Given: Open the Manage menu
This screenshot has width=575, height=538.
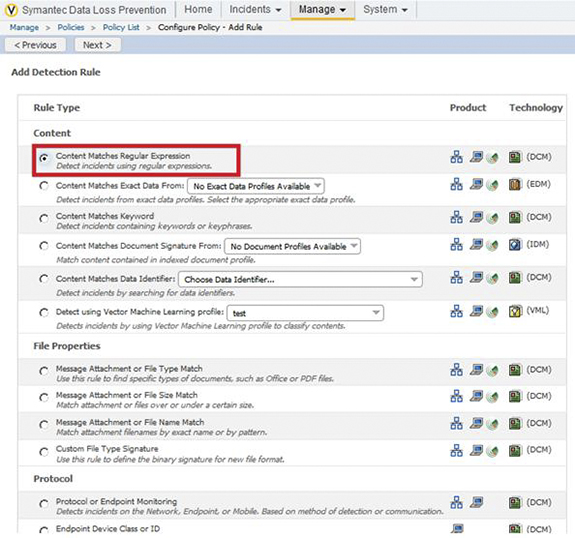Looking at the screenshot, I should [x=322, y=10].
